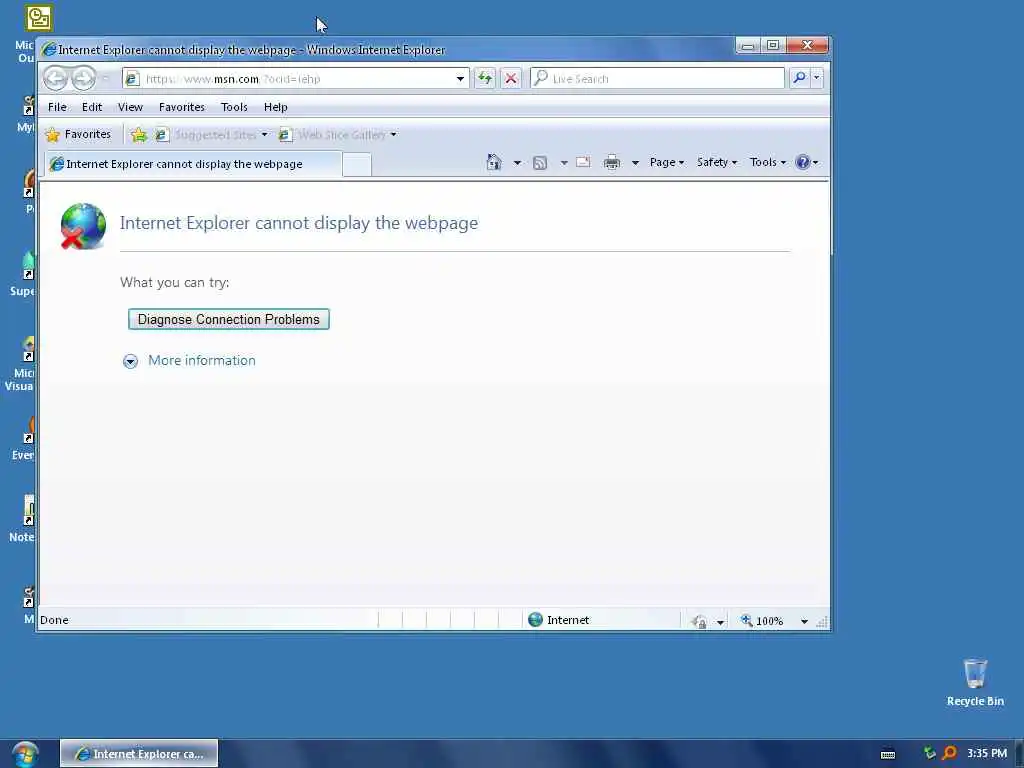Click the RSS feeds icon

[540, 163]
